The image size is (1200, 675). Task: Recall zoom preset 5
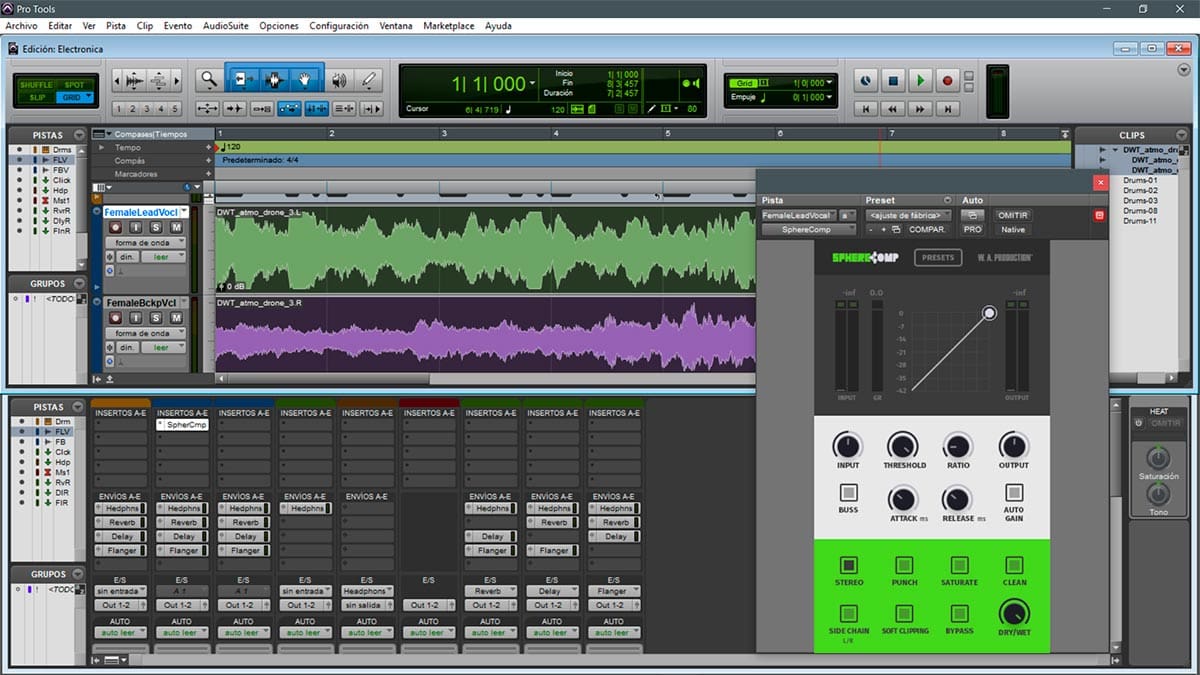[x=175, y=109]
